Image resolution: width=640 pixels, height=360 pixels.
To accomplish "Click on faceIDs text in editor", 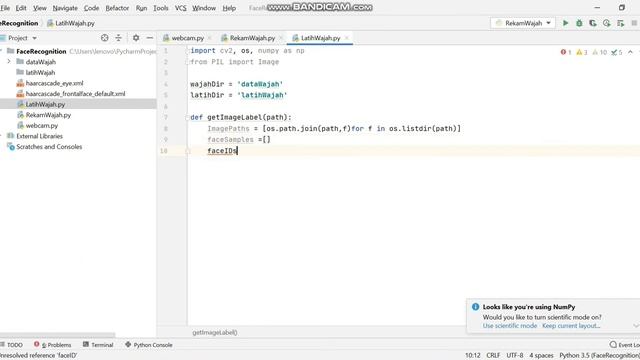I will click(222, 151).
